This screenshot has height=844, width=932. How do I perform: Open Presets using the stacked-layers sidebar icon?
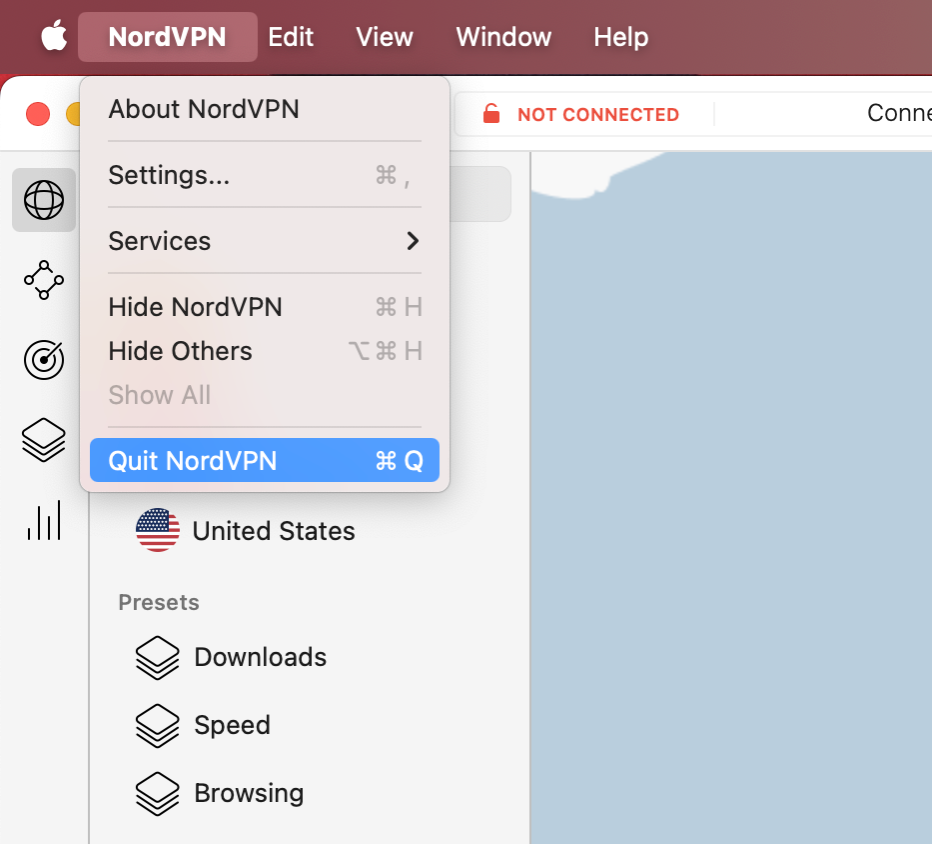pos(43,440)
